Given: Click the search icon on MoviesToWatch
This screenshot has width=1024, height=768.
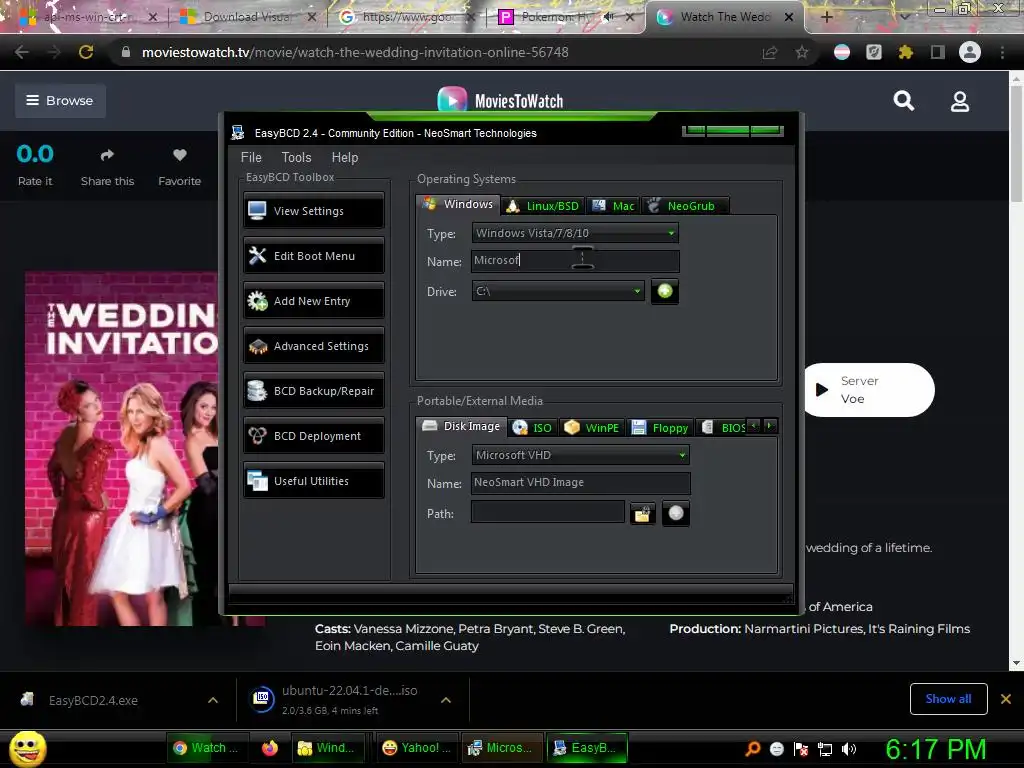Looking at the screenshot, I should 904,101.
